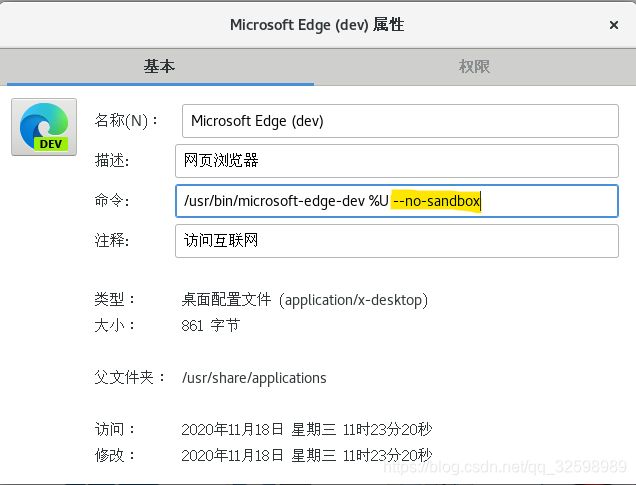Switch to the 权限 tab
Image resolution: width=636 pixels, height=485 pixels.
point(474,67)
